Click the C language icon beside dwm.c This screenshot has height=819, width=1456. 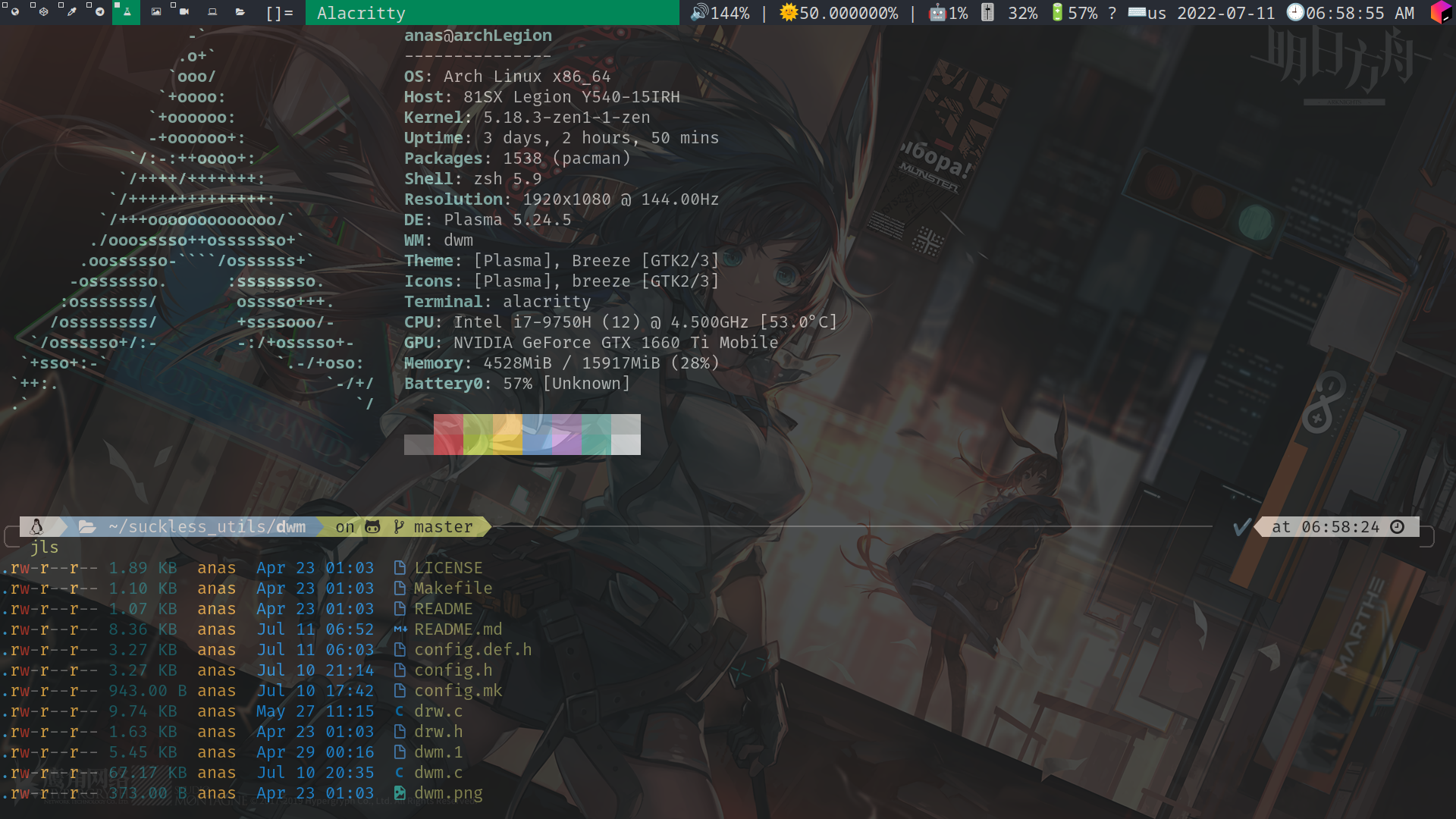point(400,772)
